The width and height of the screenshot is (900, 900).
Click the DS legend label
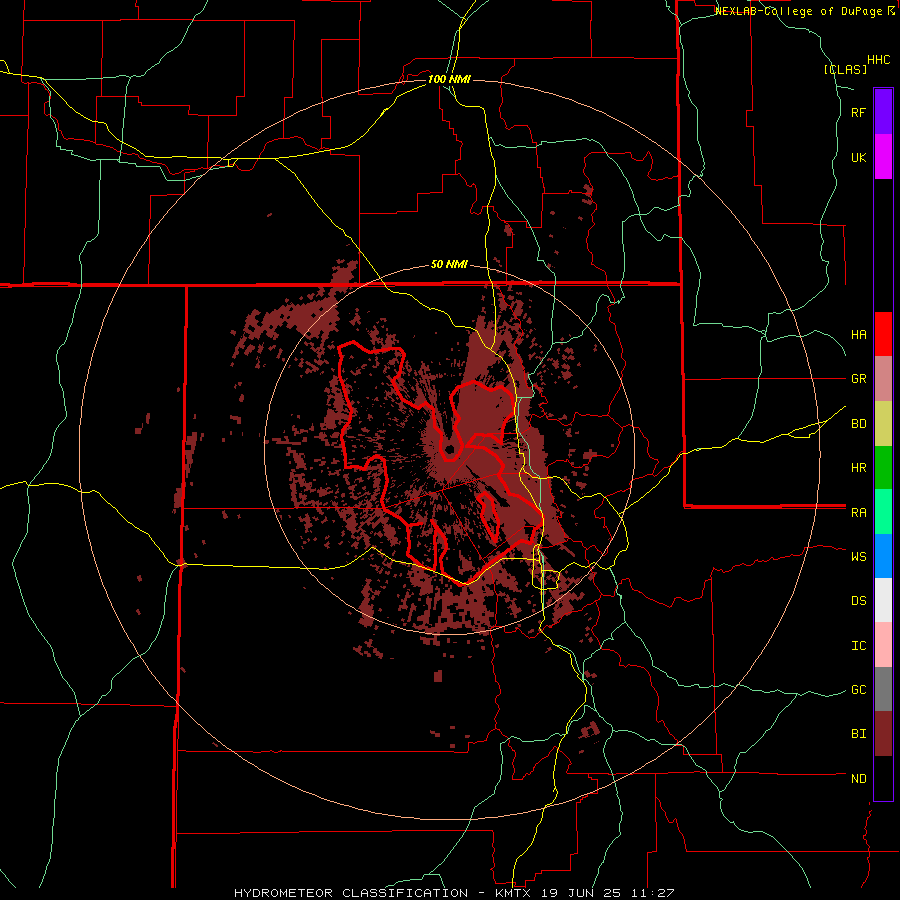[x=858, y=601]
